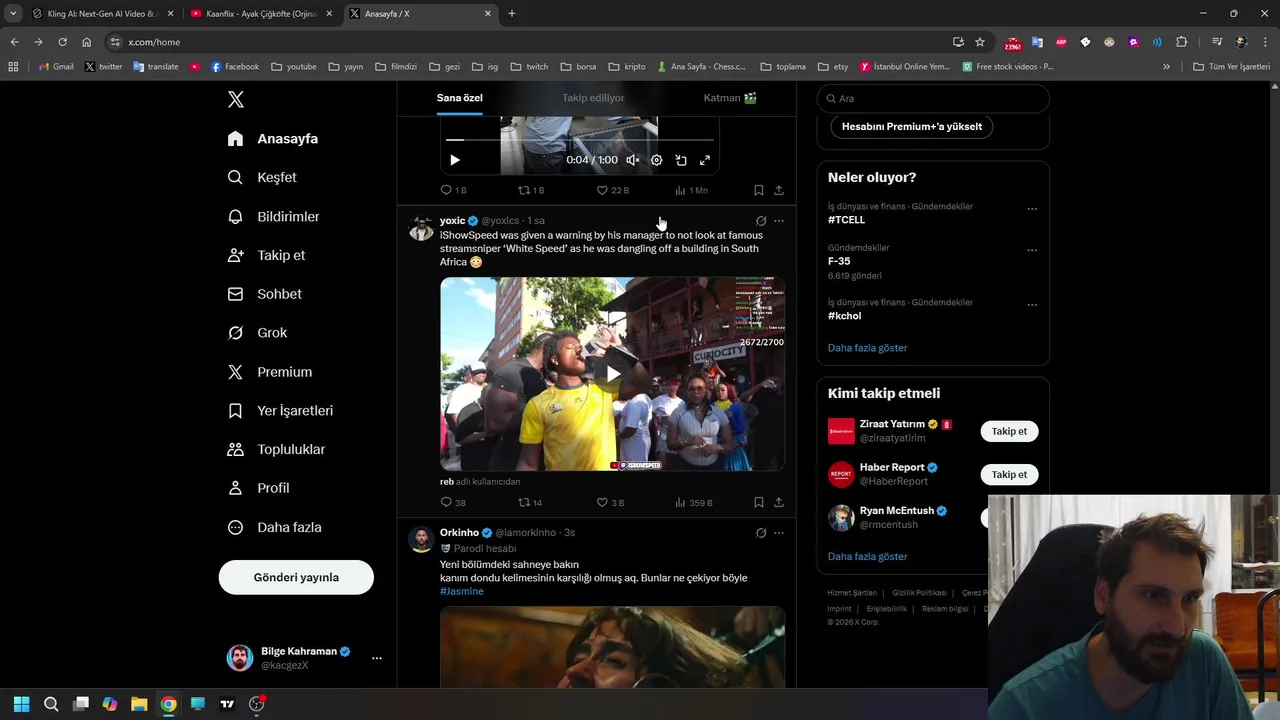This screenshot has height=720, width=1280.
Task: Unmute the top video
Action: point(633,160)
